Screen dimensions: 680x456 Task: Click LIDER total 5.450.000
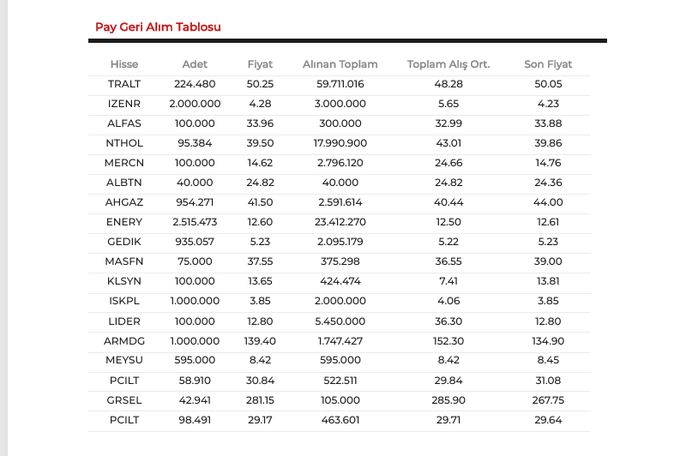tap(340, 321)
